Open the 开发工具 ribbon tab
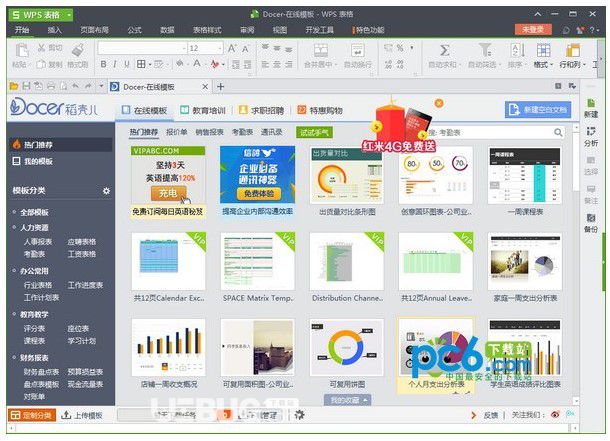 [319, 30]
